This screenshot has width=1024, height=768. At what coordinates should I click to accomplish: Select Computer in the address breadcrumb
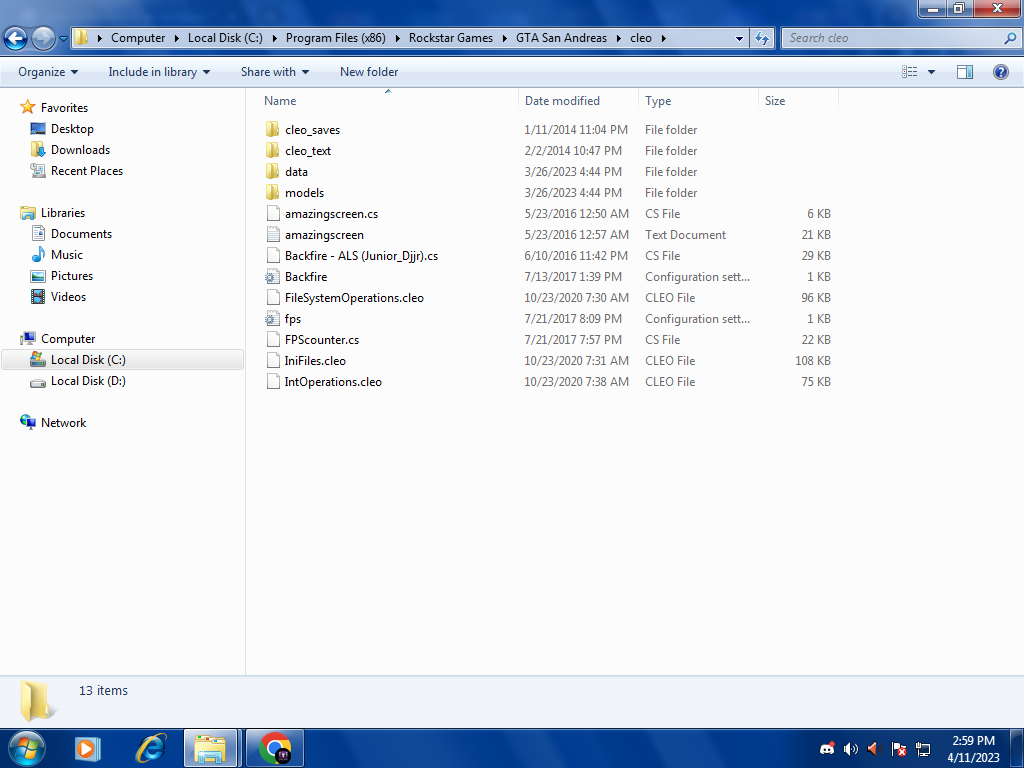click(138, 38)
